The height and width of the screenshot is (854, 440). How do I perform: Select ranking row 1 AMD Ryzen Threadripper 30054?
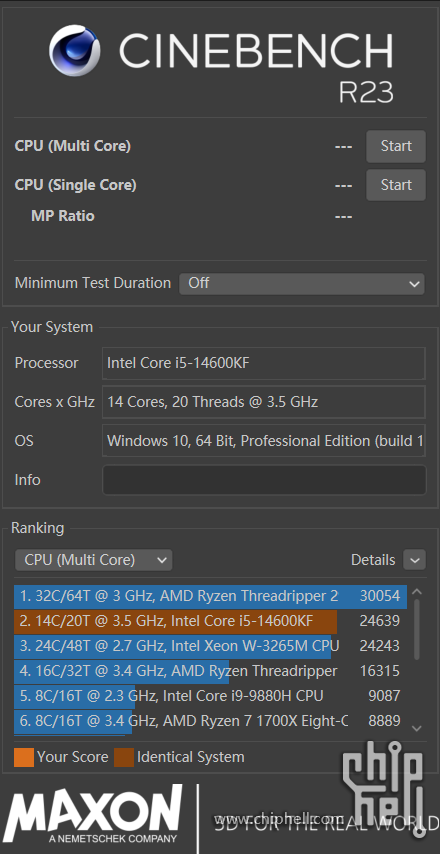(210, 596)
